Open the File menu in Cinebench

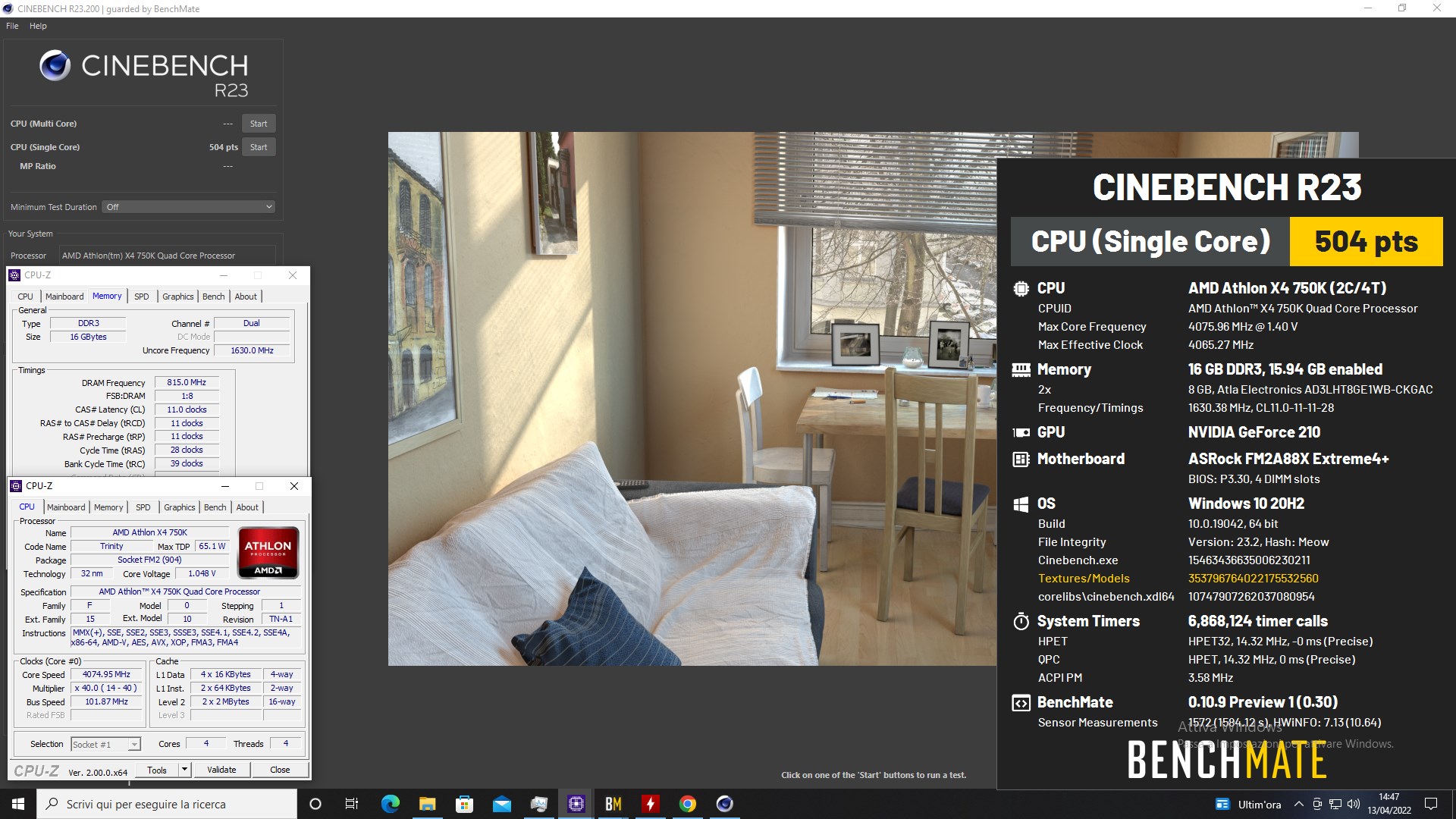pyautogui.click(x=12, y=26)
